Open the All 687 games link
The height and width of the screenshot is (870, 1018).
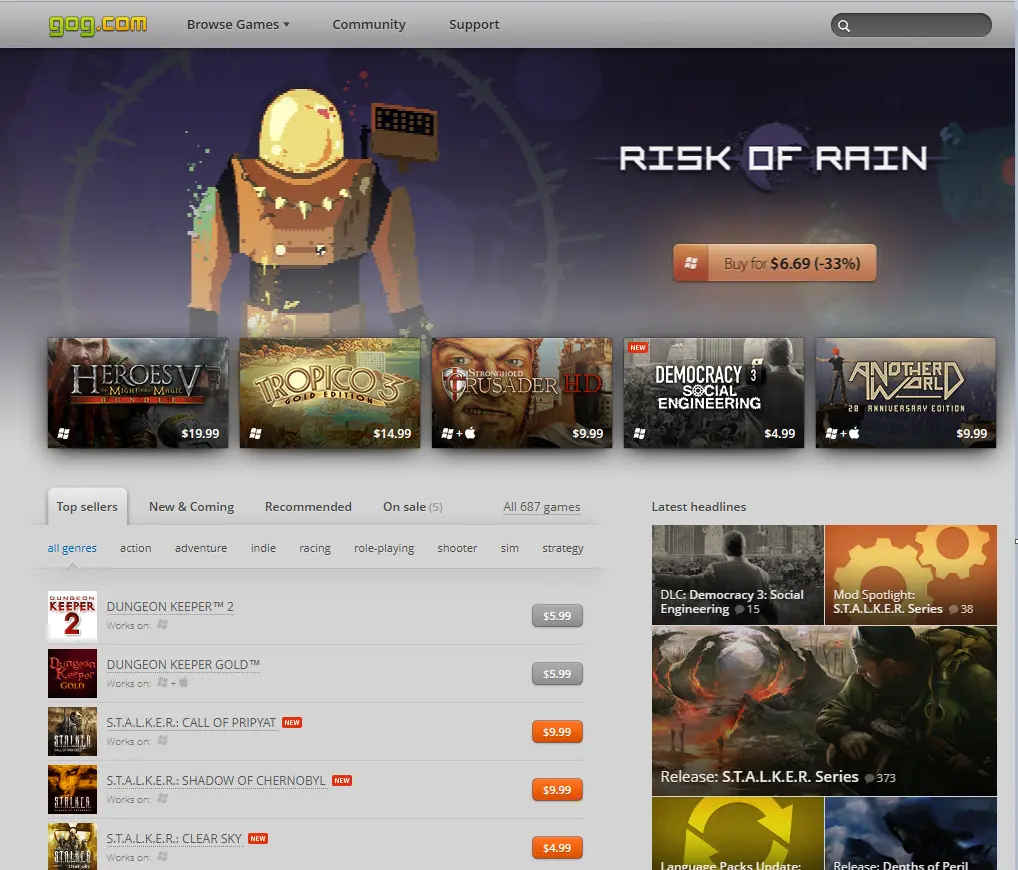[x=541, y=507]
